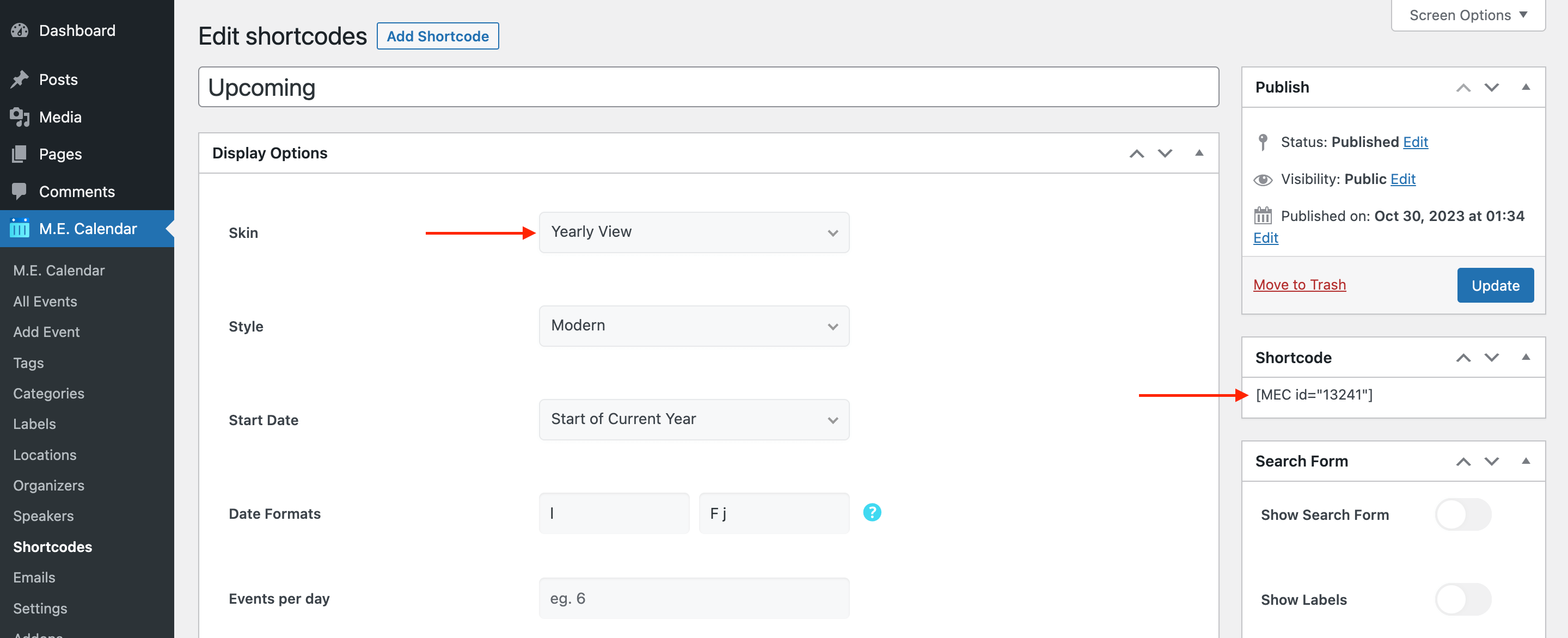
Task: Go to Locations in sidebar
Action: pos(45,455)
